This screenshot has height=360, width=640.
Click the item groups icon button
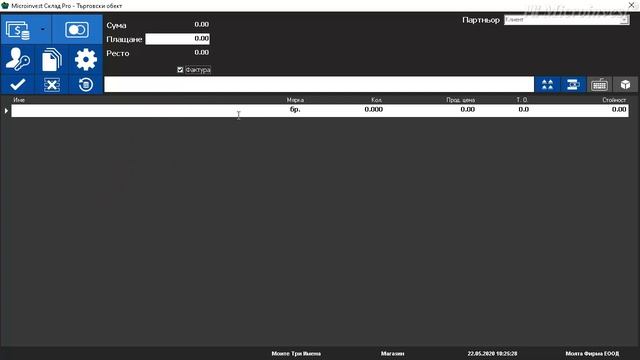(x=547, y=84)
